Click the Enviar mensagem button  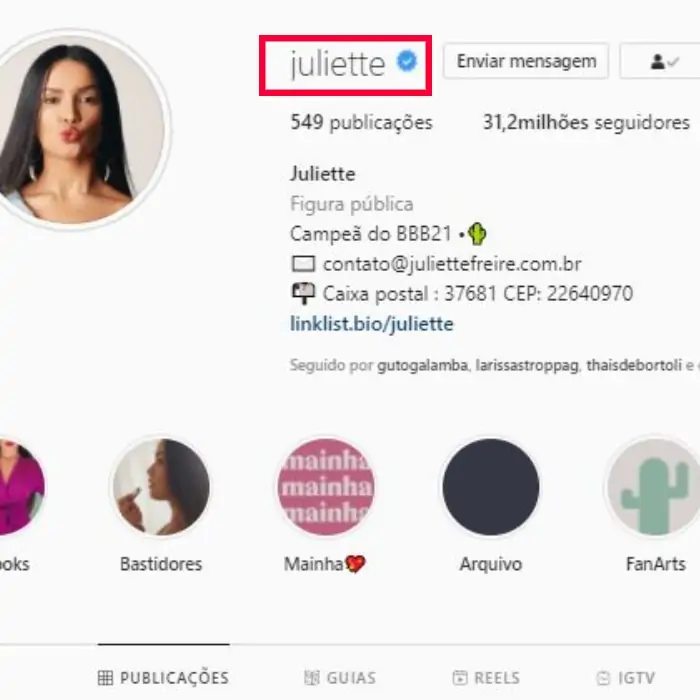tap(526, 62)
